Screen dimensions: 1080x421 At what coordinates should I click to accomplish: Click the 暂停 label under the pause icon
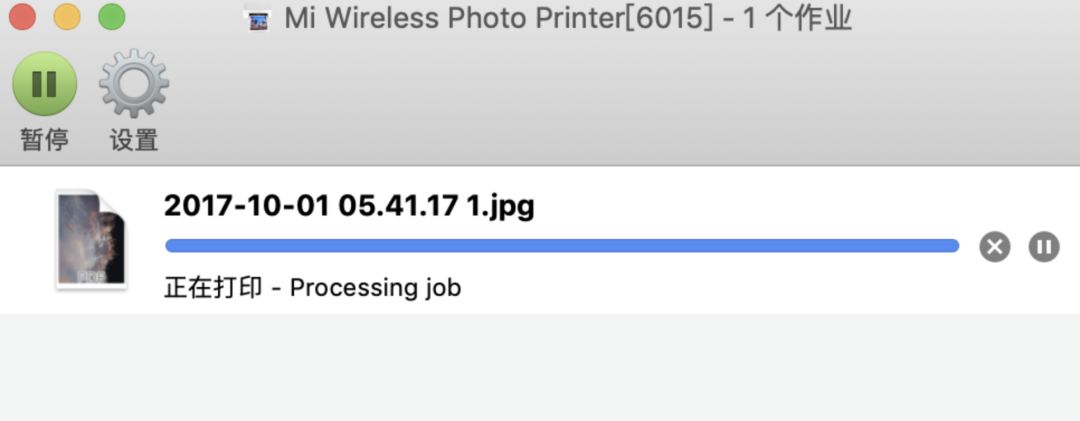[44, 140]
